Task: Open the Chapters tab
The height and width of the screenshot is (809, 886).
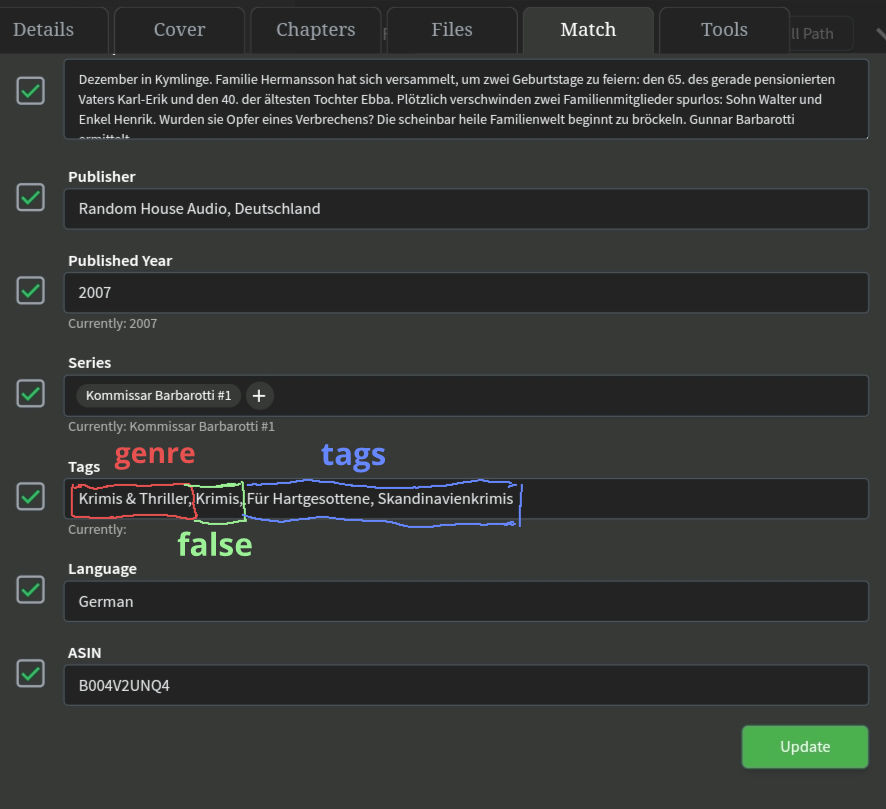Action: pos(315,29)
